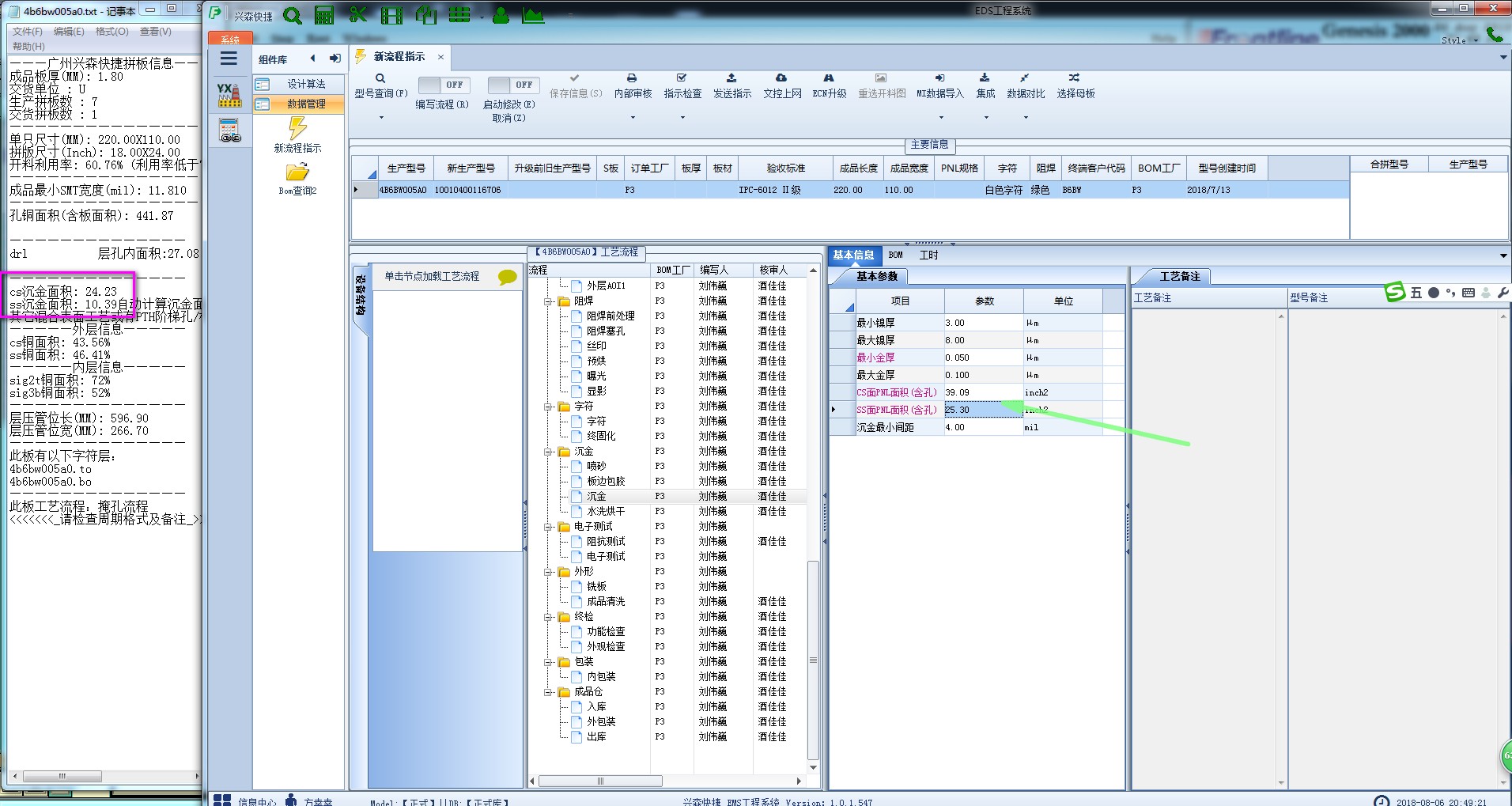This screenshot has width=1512, height=806.
Task: Select the 沉金 step in the process tree
Action: coord(596,497)
